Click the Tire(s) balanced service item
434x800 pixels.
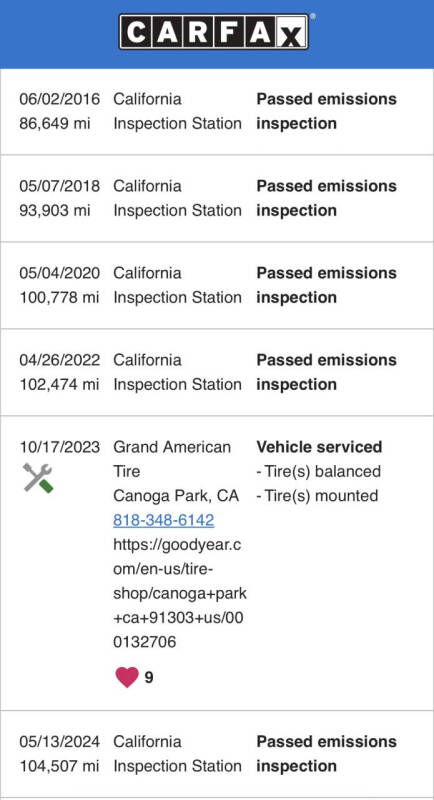(x=319, y=471)
